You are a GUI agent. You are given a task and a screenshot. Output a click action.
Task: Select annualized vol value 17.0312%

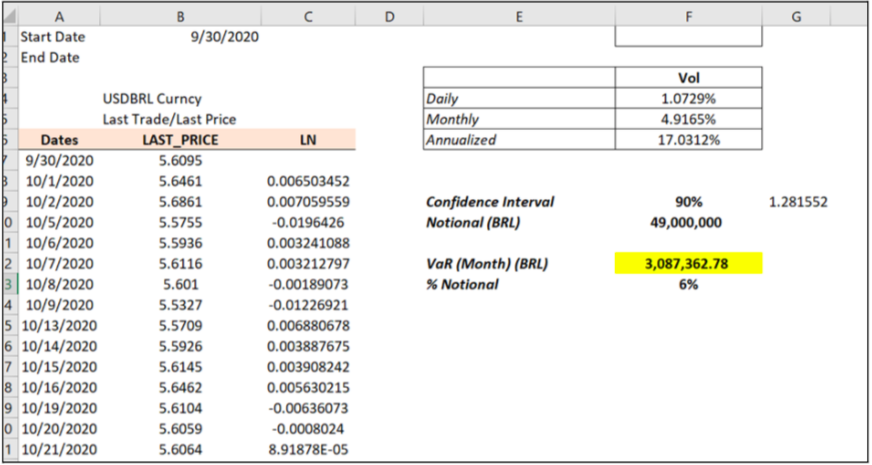tap(688, 140)
